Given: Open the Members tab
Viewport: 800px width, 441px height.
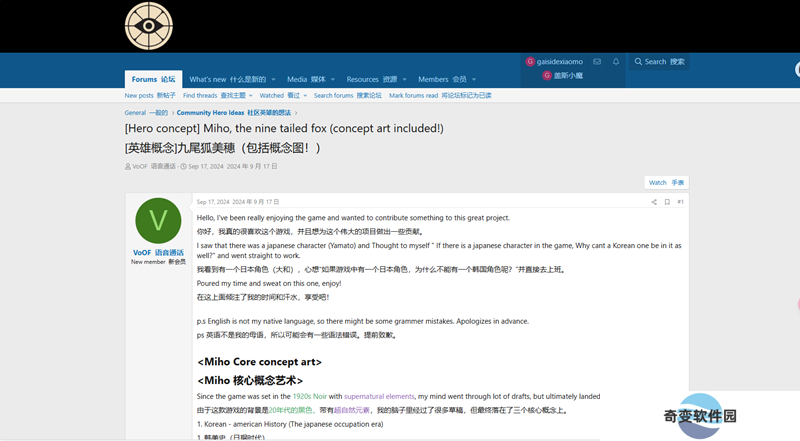Looking at the screenshot, I should pyautogui.click(x=442, y=79).
